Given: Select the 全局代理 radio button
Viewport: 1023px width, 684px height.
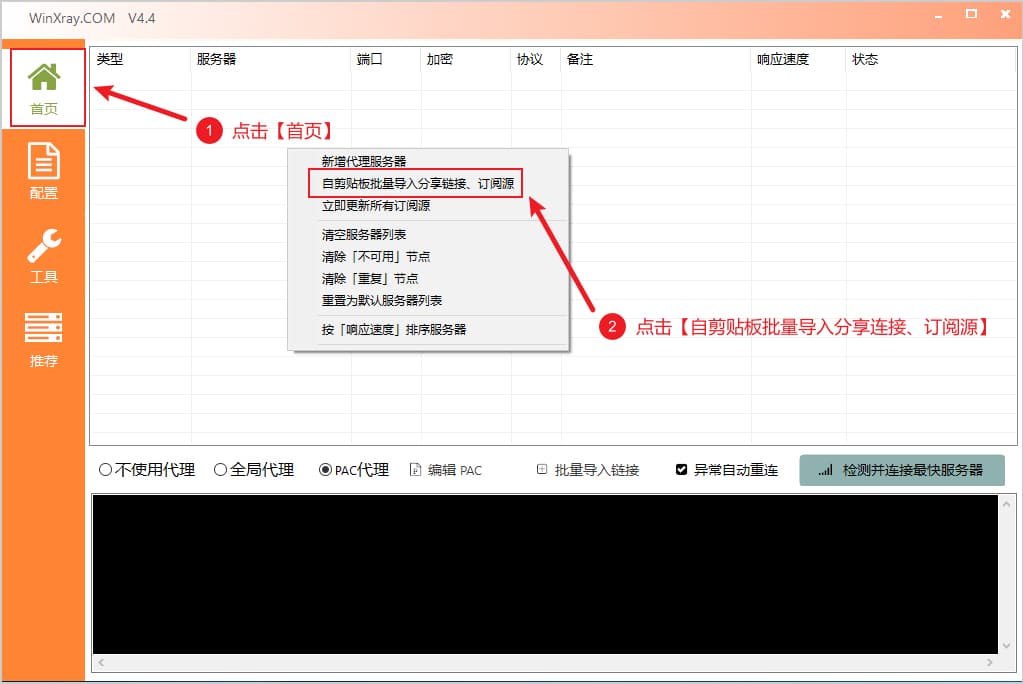Looking at the screenshot, I should point(221,470).
